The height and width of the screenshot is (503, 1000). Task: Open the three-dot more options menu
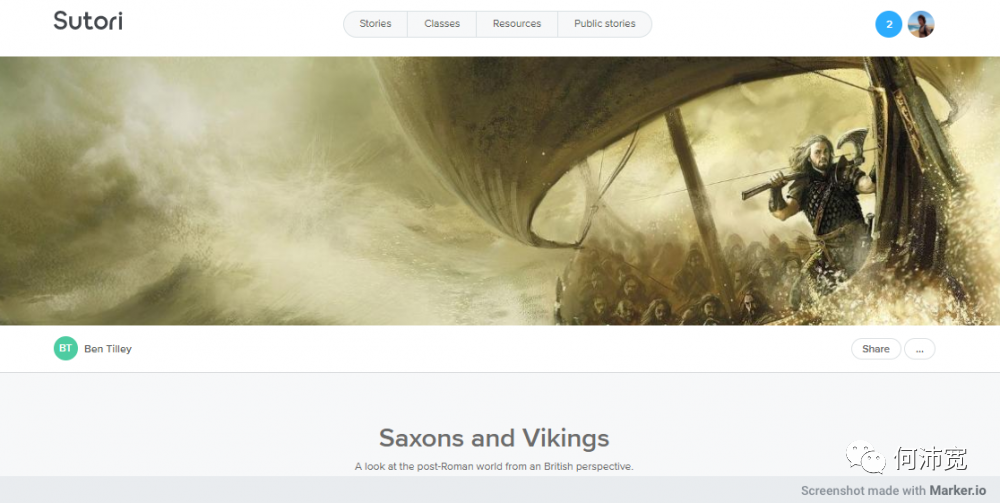(919, 349)
